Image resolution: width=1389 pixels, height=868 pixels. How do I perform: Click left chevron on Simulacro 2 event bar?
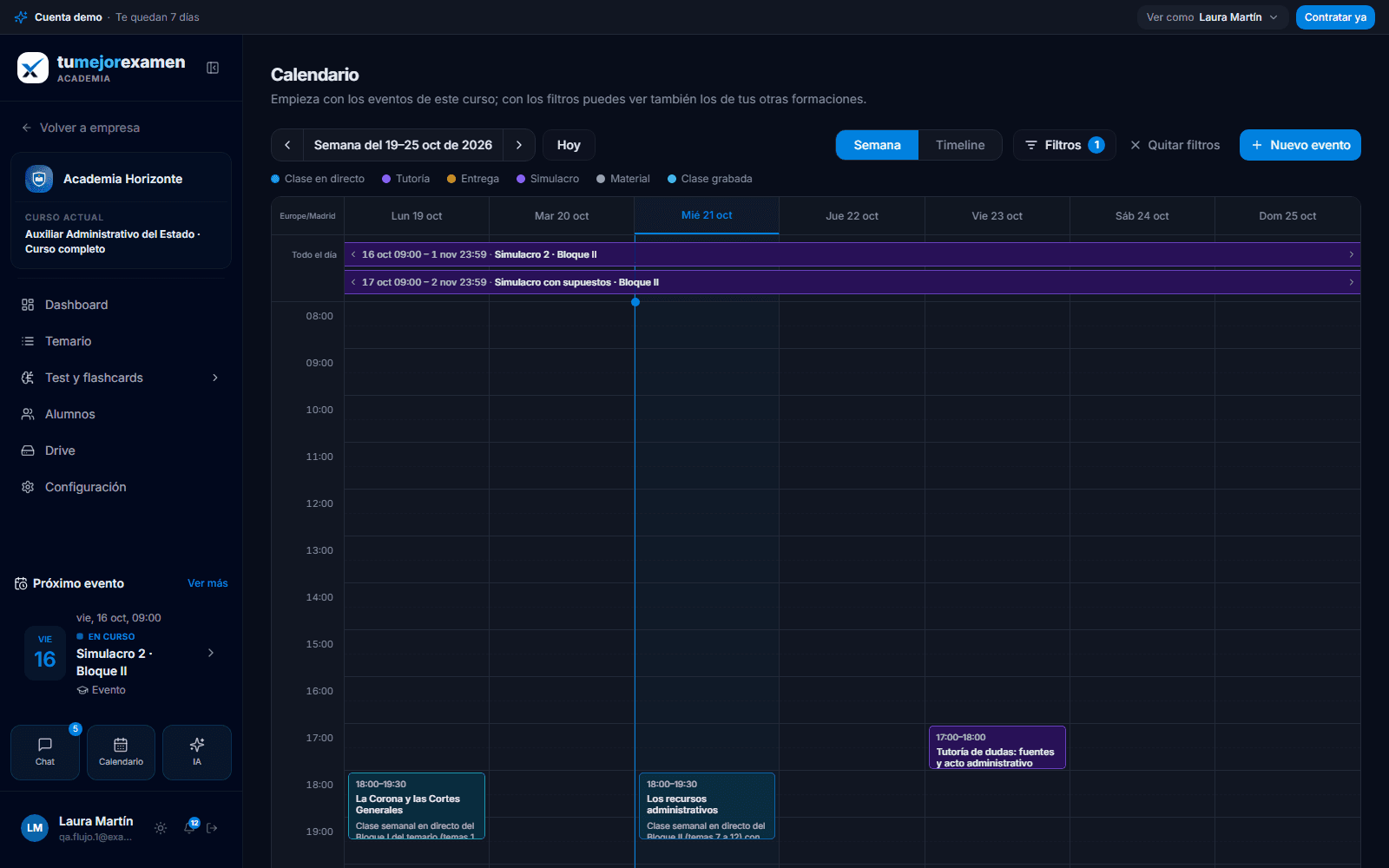pyautogui.click(x=353, y=254)
